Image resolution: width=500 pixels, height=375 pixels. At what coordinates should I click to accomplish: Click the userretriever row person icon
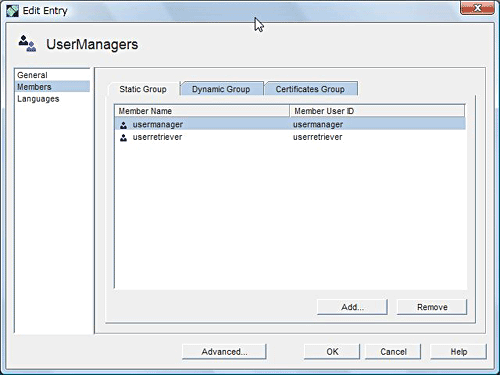(x=123, y=137)
